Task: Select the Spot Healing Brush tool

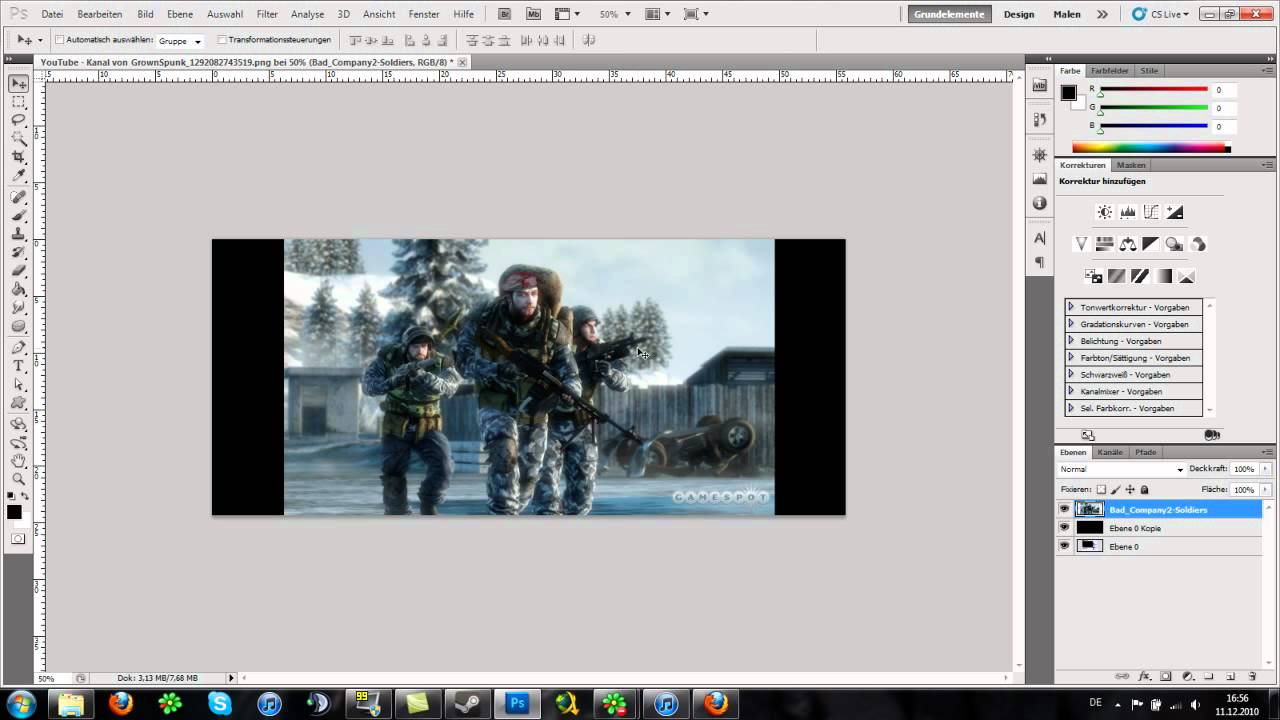Action: (x=18, y=197)
